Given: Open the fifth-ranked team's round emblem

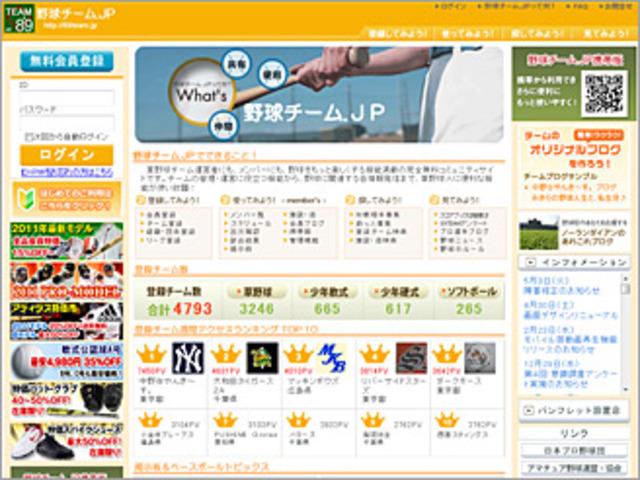Looking at the screenshot, I should pos(480,358).
